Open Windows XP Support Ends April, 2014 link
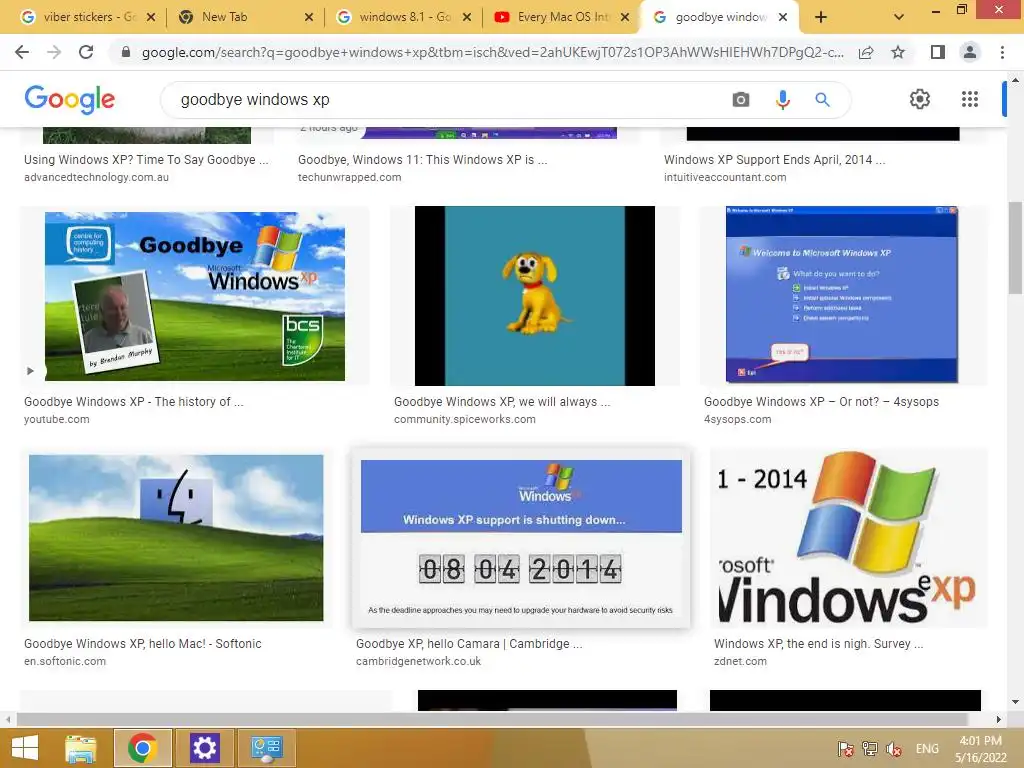Image resolution: width=1024 pixels, height=768 pixels. pos(775,160)
